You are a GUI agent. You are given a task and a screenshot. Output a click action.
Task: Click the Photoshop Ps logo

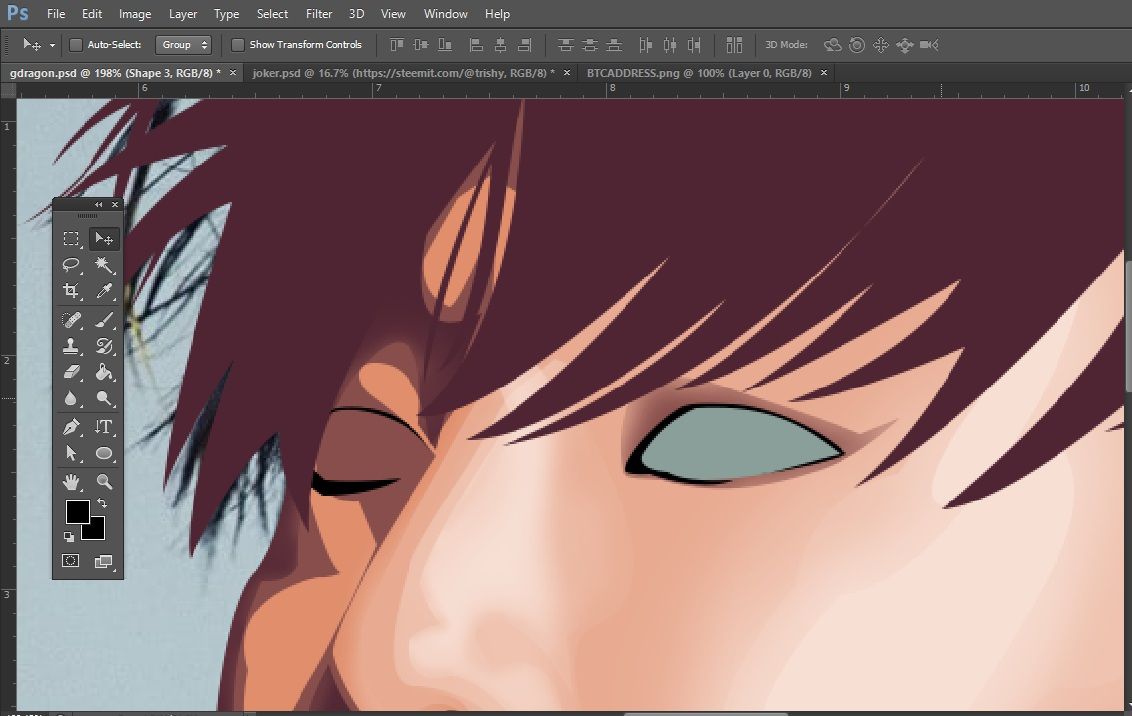click(17, 13)
